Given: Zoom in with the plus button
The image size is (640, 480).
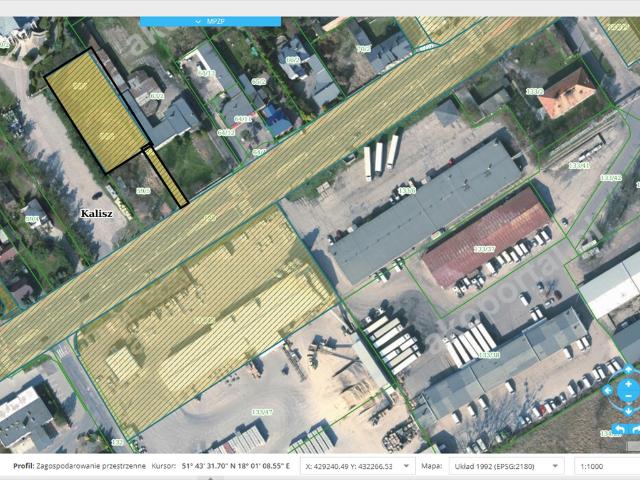Looking at the screenshot, I should 627,385.
